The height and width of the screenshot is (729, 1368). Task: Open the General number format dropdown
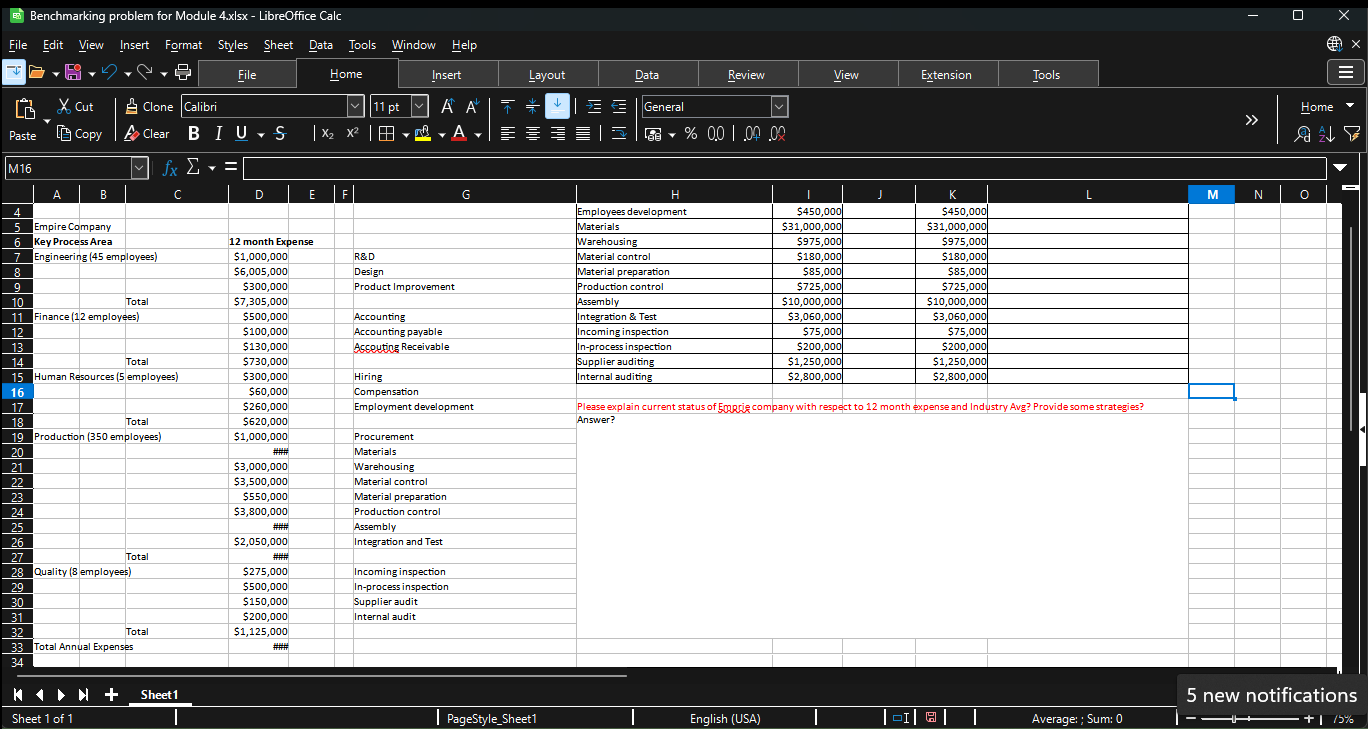pos(780,107)
